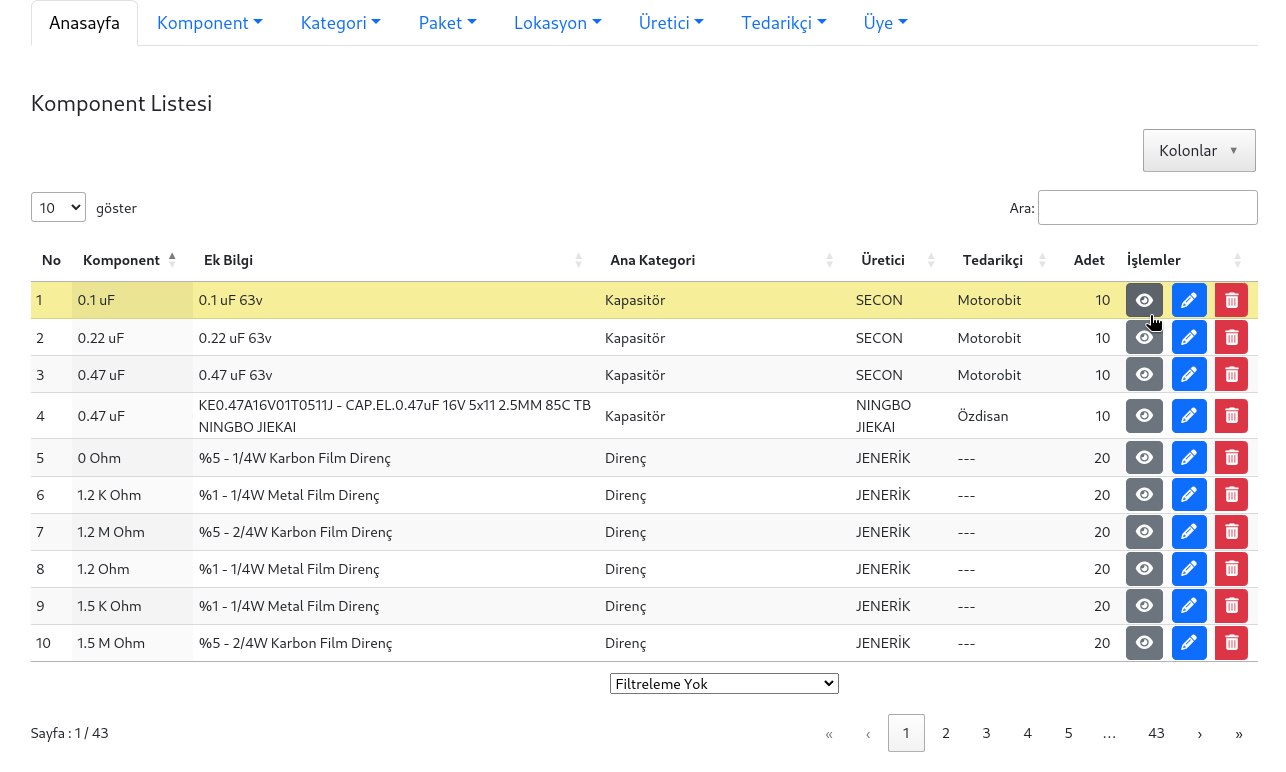The height and width of the screenshot is (772, 1286).
Task: Open the Kolonlar column chooser
Action: pos(1199,151)
